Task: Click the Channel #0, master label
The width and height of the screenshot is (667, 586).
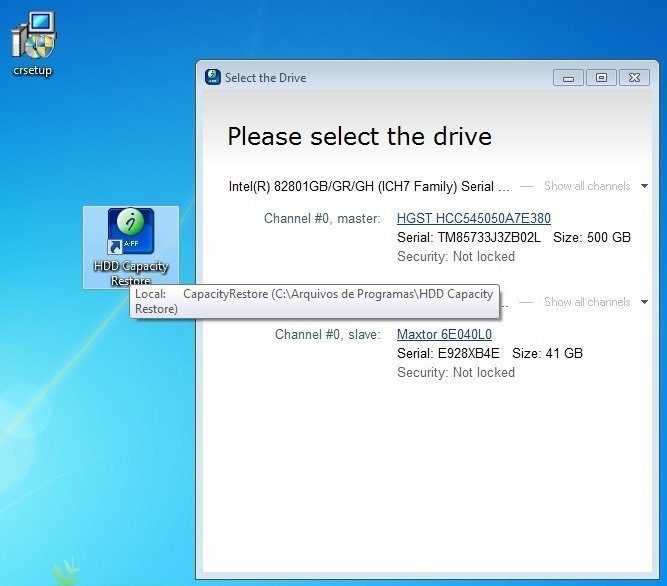Action: tap(322, 219)
